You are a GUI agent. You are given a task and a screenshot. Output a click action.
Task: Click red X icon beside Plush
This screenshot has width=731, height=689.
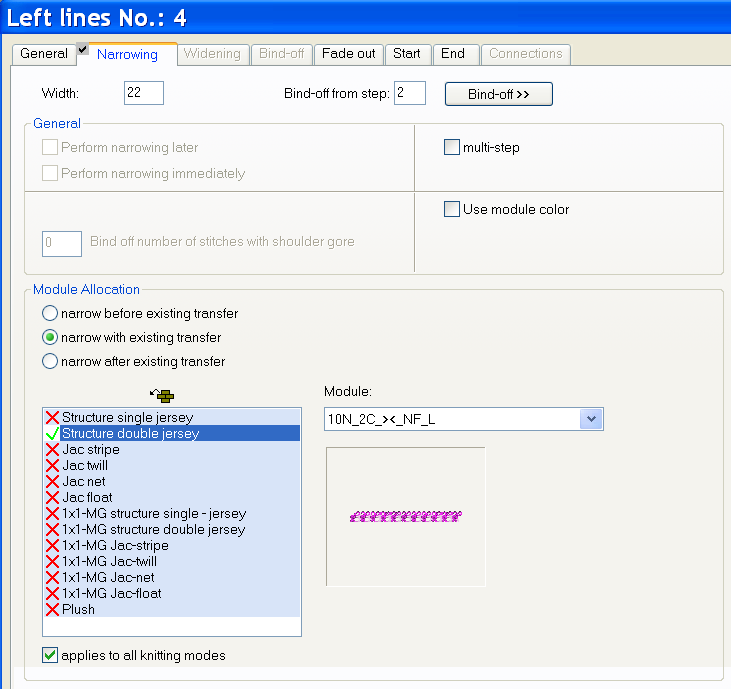tap(52, 609)
